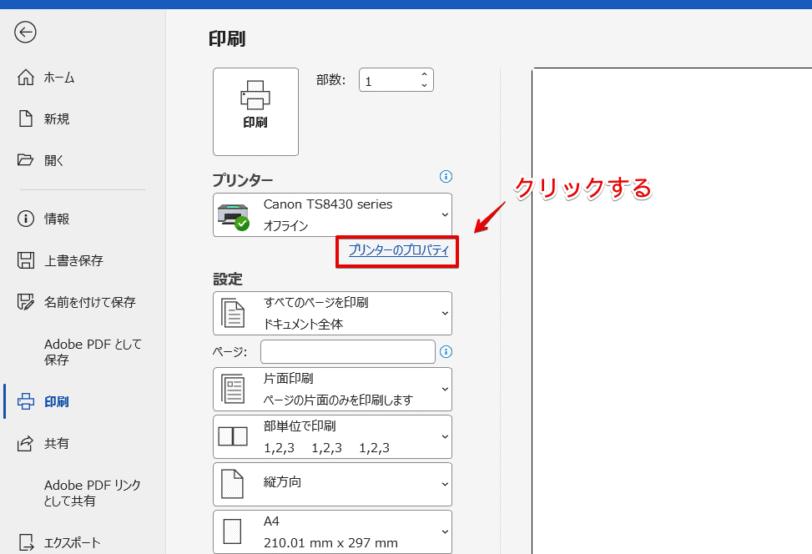Click the ページ range input field
The image size is (812, 554).
point(347,352)
